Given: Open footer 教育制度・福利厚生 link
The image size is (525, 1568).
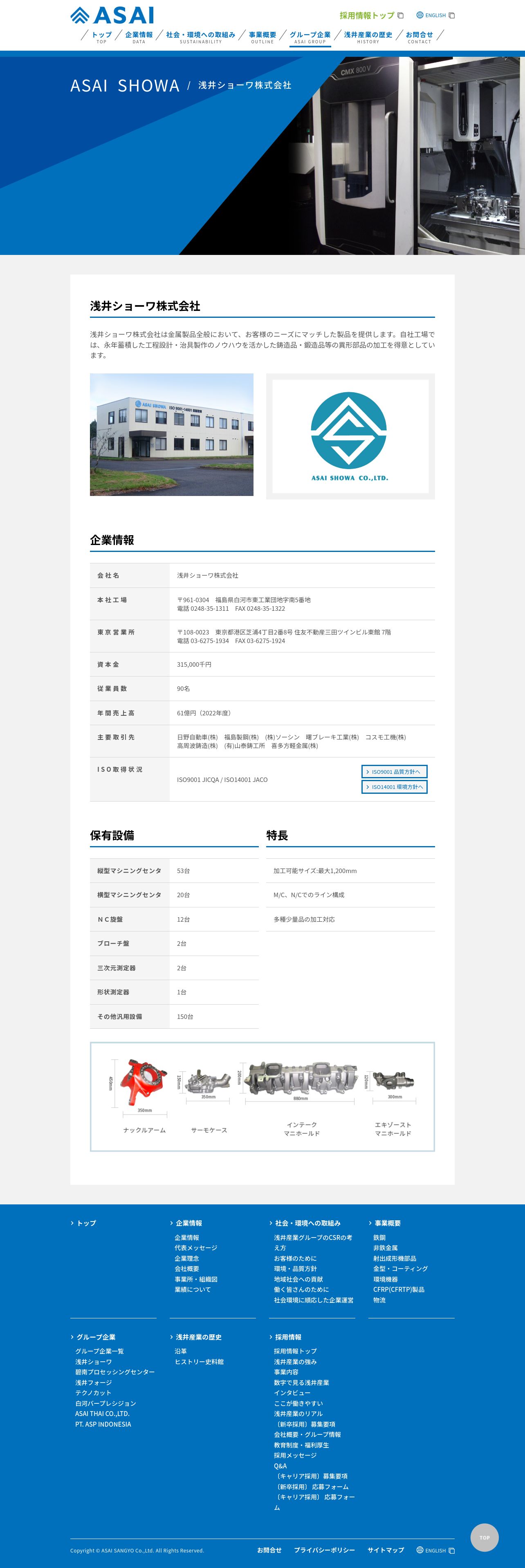Looking at the screenshot, I should click(x=301, y=1445).
